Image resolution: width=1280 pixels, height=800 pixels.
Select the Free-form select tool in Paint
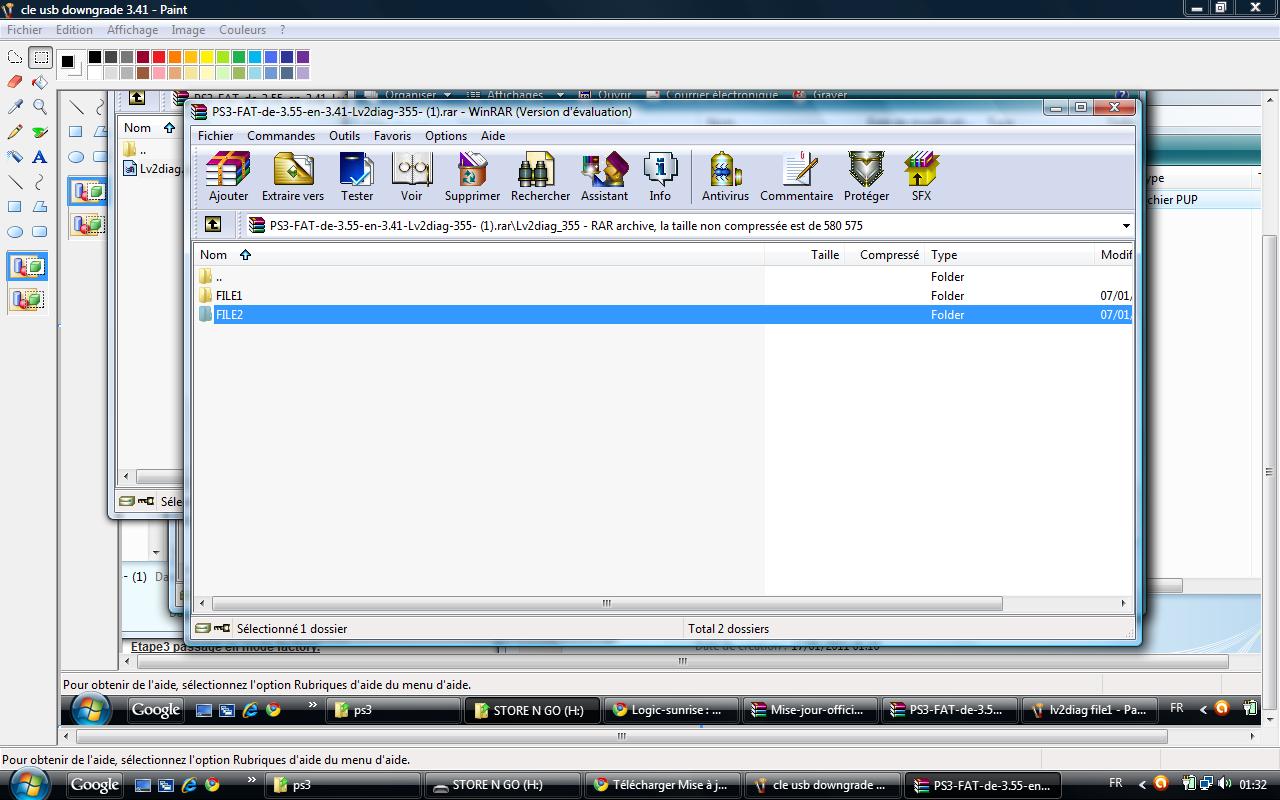pos(15,57)
